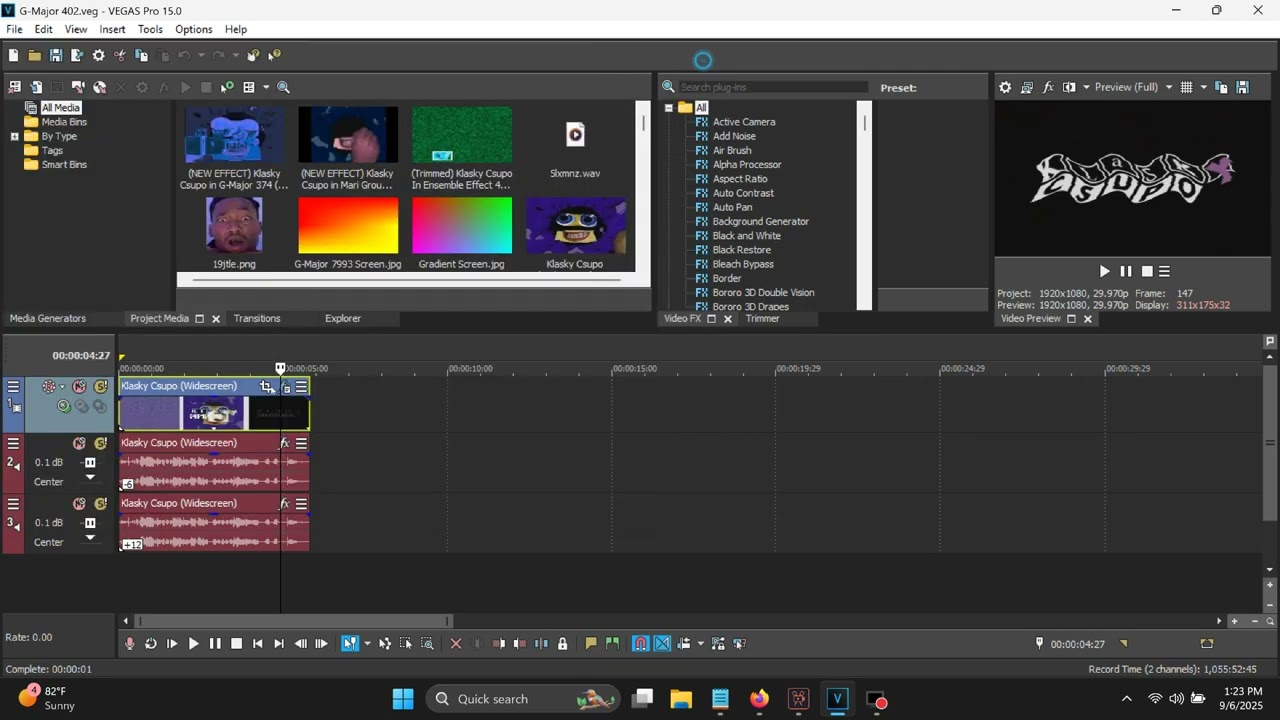
Task: Click the magnifier Search icon in the Project Media toolbar
Action: (x=284, y=87)
